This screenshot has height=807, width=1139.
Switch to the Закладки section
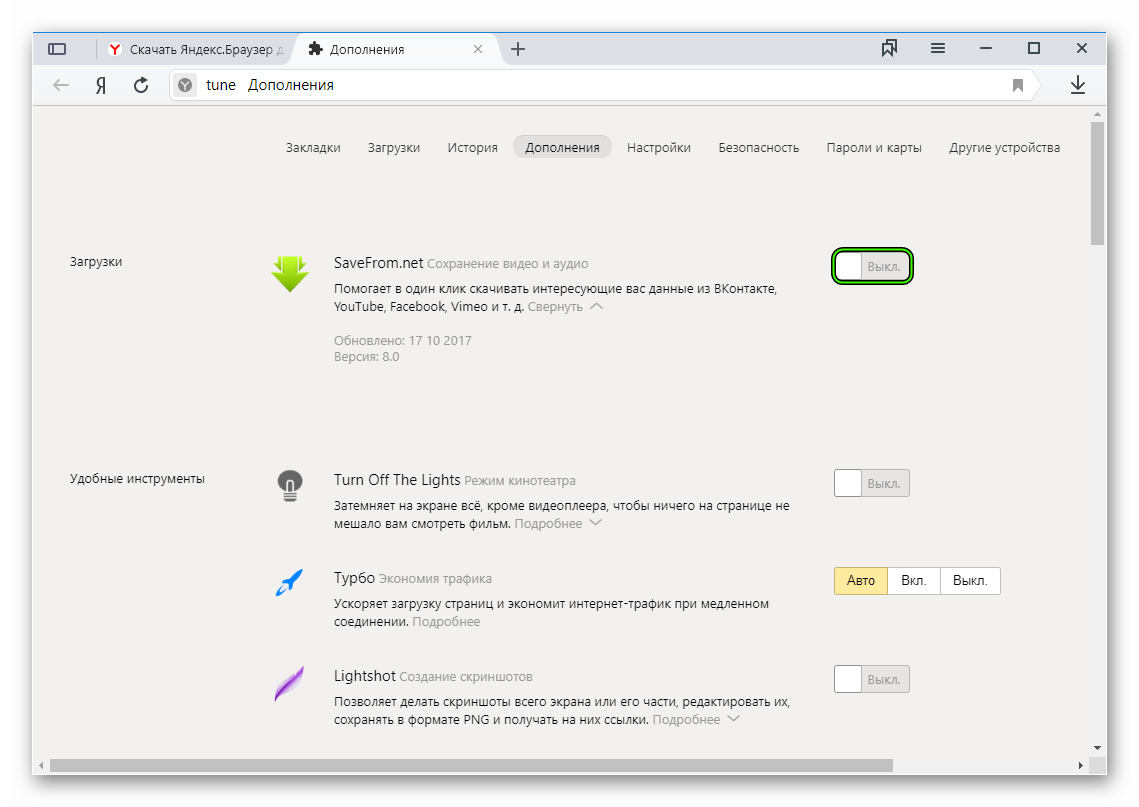(313, 147)
